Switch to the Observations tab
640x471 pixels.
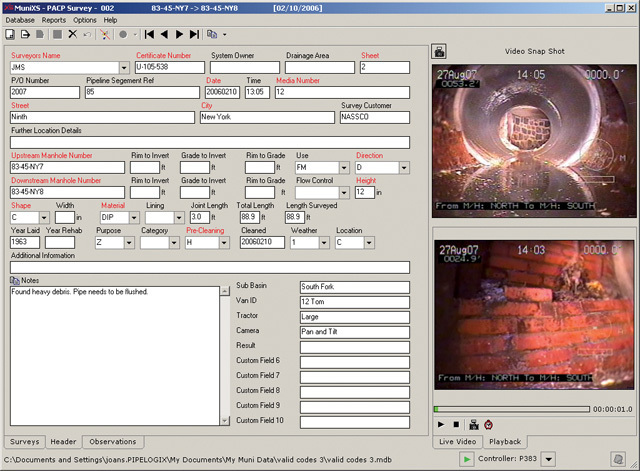(112, 441)
